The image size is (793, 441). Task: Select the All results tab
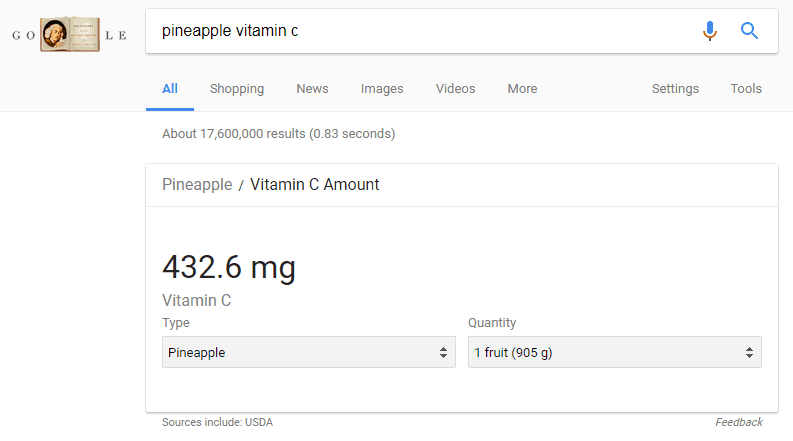click(169, 89)
